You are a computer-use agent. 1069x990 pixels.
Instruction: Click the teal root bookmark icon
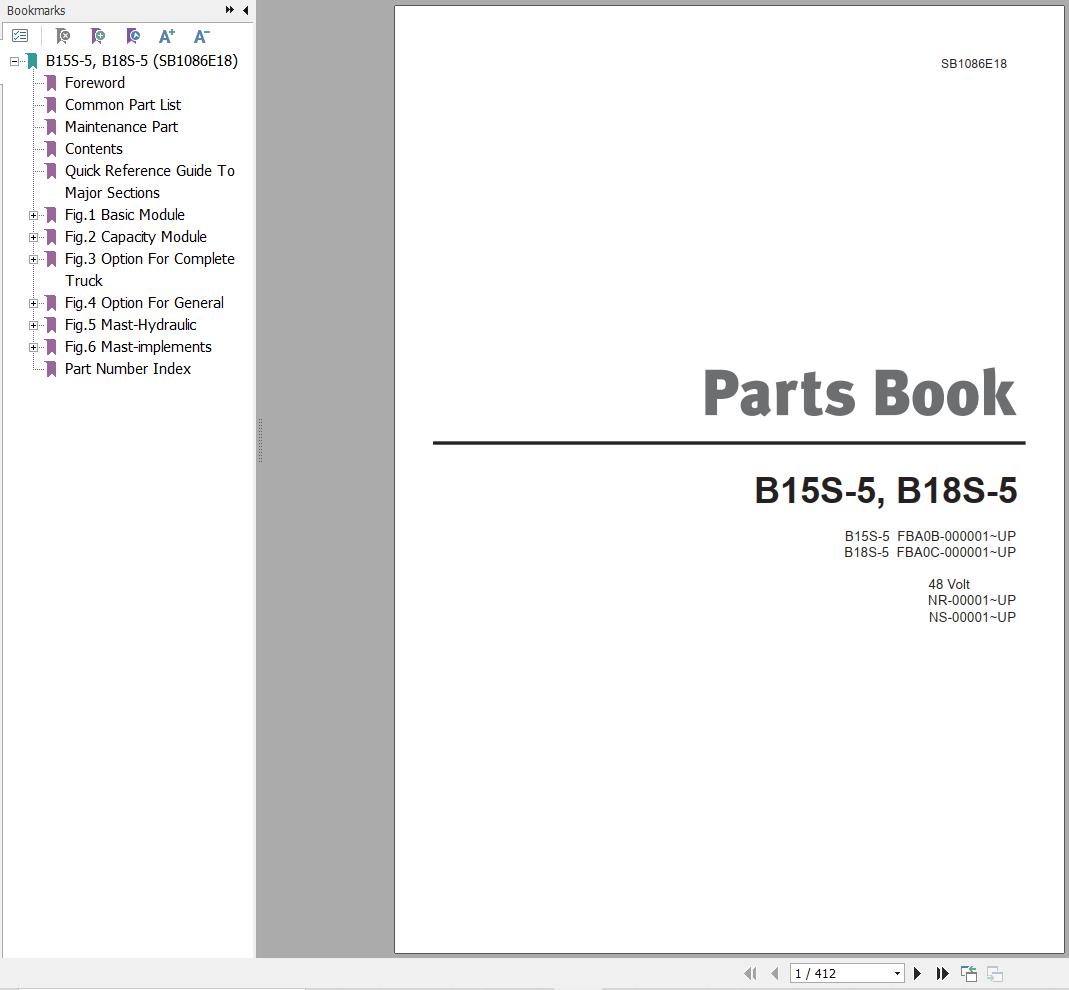(32, 61)
